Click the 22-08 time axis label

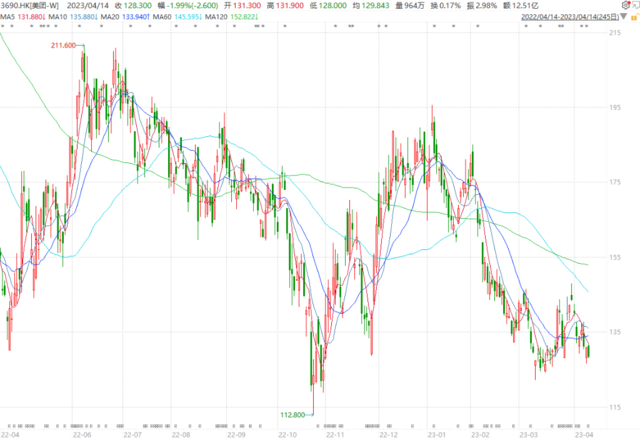[x=181, y=434]
